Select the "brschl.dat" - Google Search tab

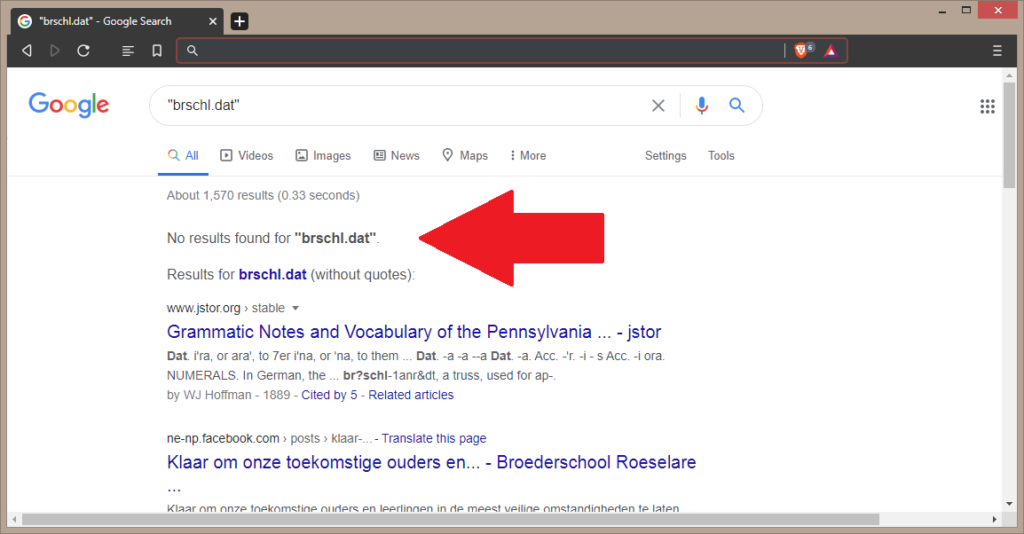pos(116,22)
